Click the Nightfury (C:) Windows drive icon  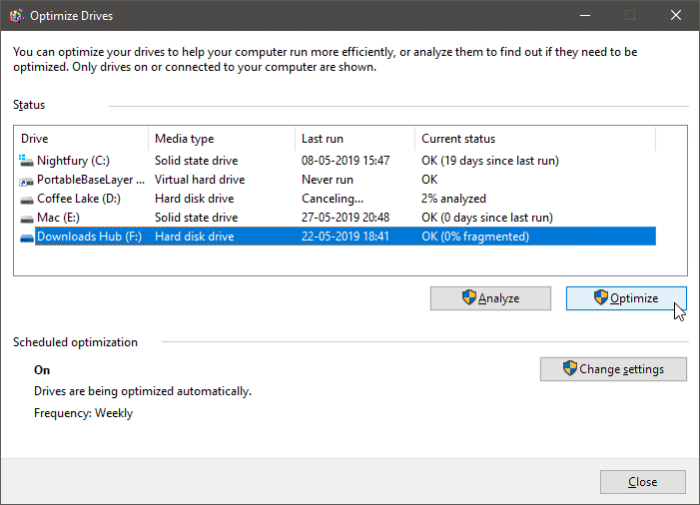pyautogui.click(x=26, y=160)
